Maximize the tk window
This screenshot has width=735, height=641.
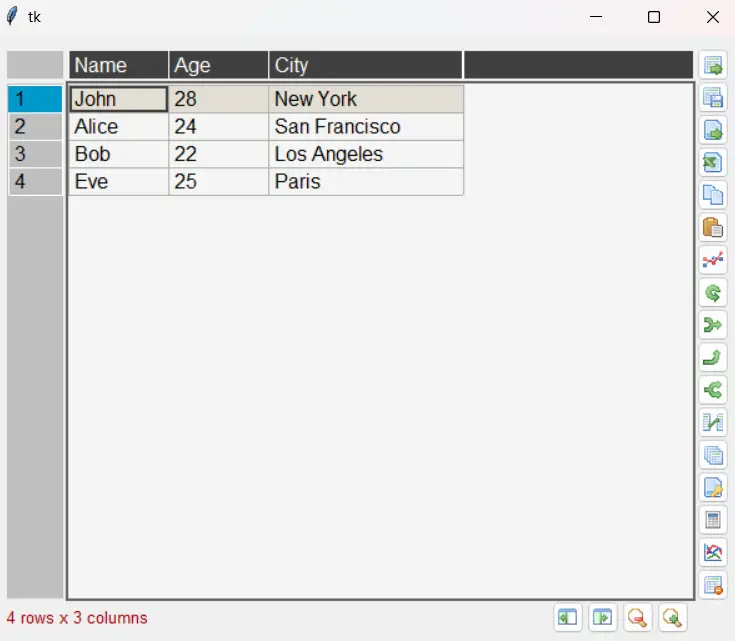[x=654, y=17]
